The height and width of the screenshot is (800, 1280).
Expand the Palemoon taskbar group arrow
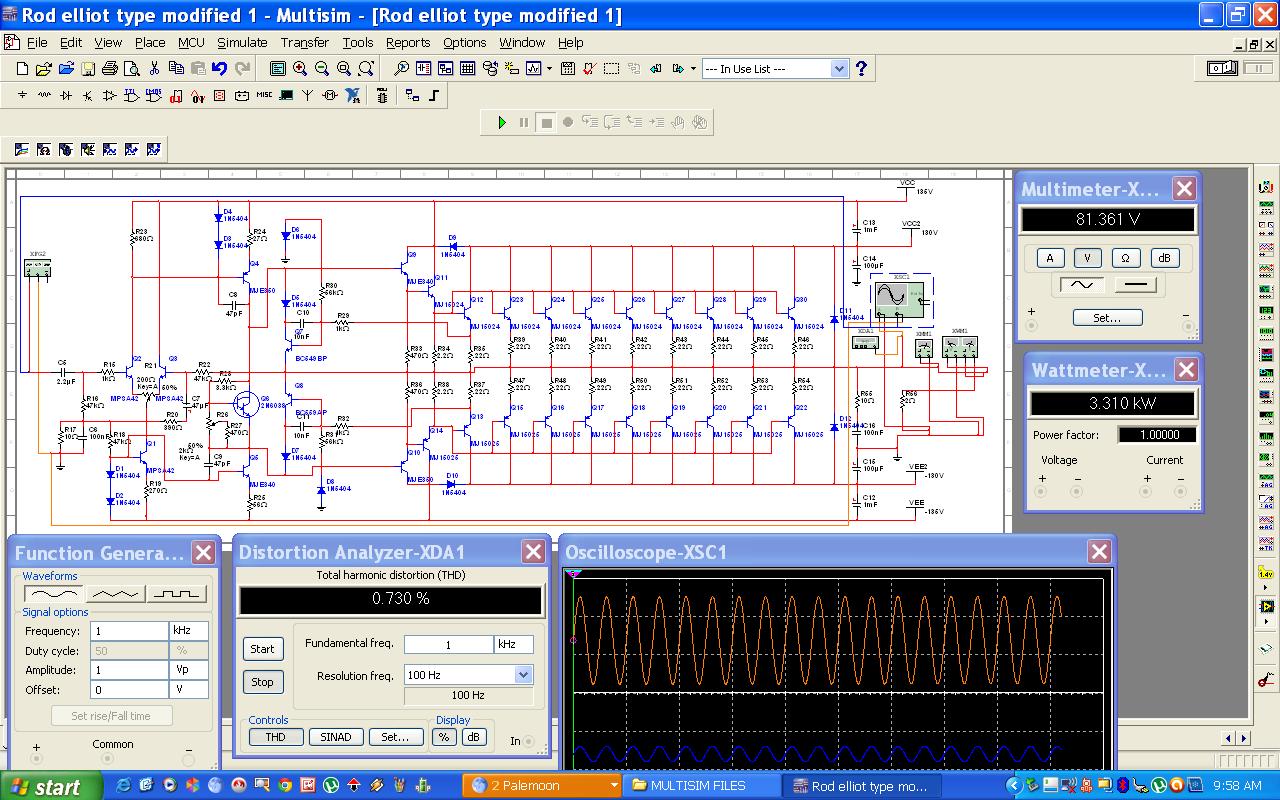pos(614,786)
